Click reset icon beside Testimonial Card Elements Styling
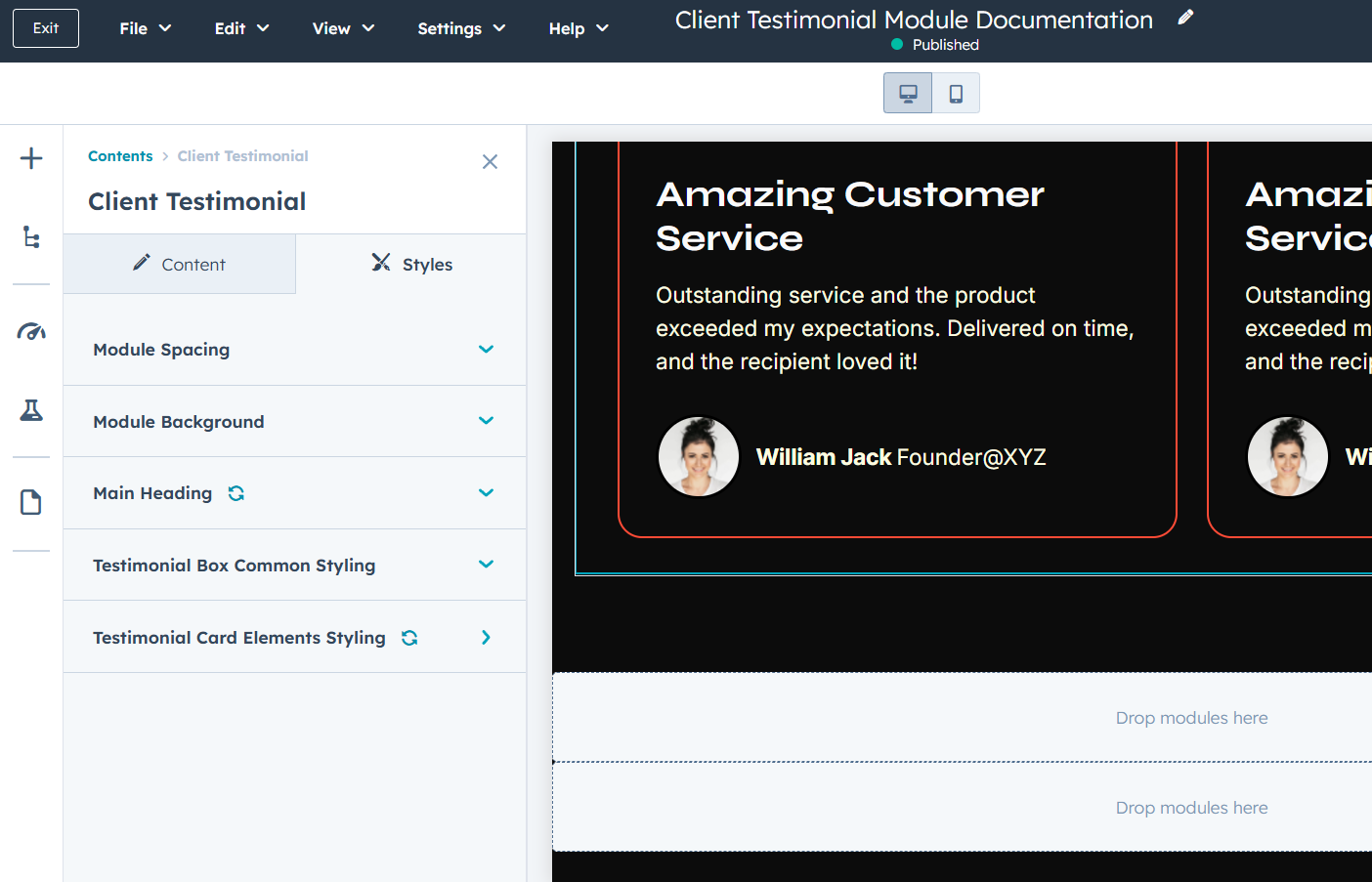The image size is (1372, 882). (409, 638)
